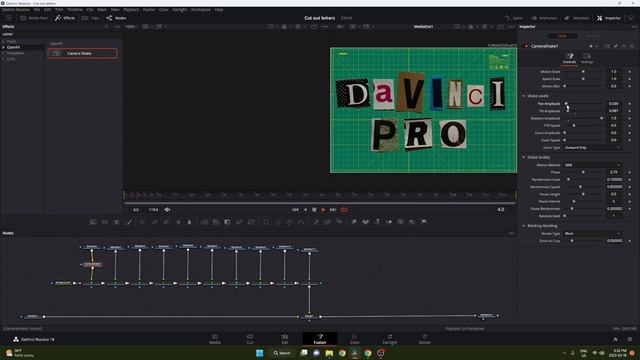This screenshot has width=640, height=360.
Task: Add keyframe for PTR Speed
Action: click(x=630, y=126)
